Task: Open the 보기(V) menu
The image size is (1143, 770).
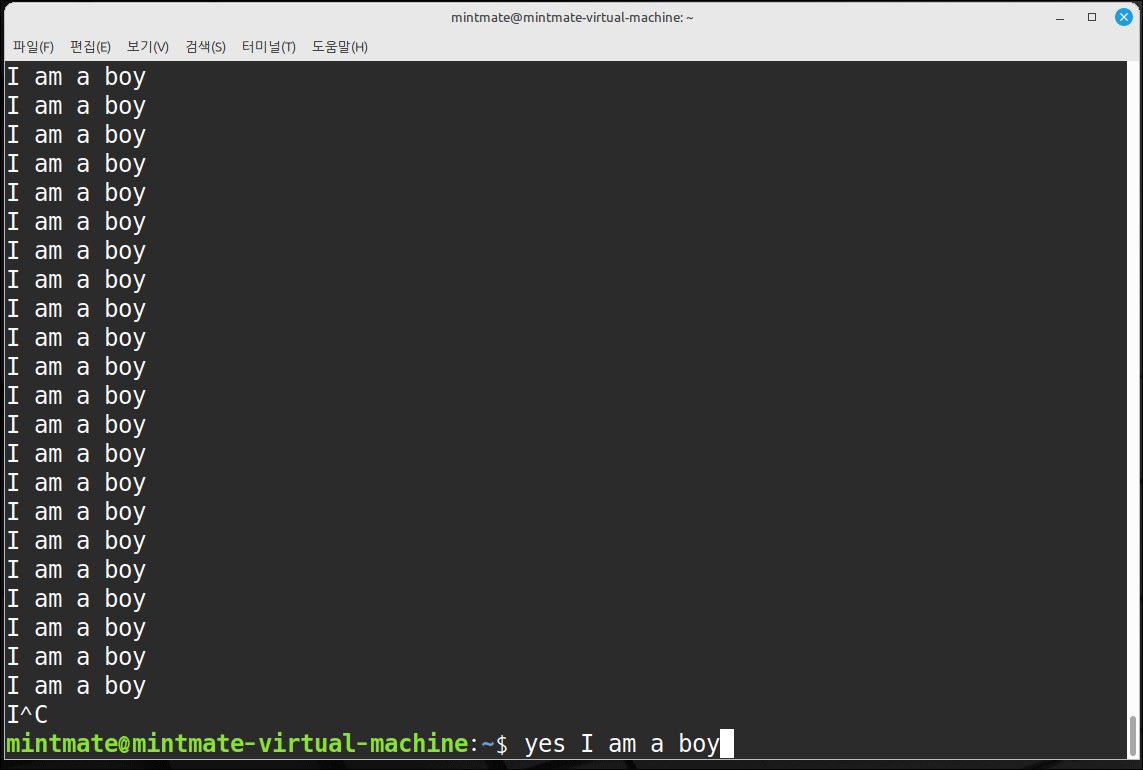Action: click(148, 47)
